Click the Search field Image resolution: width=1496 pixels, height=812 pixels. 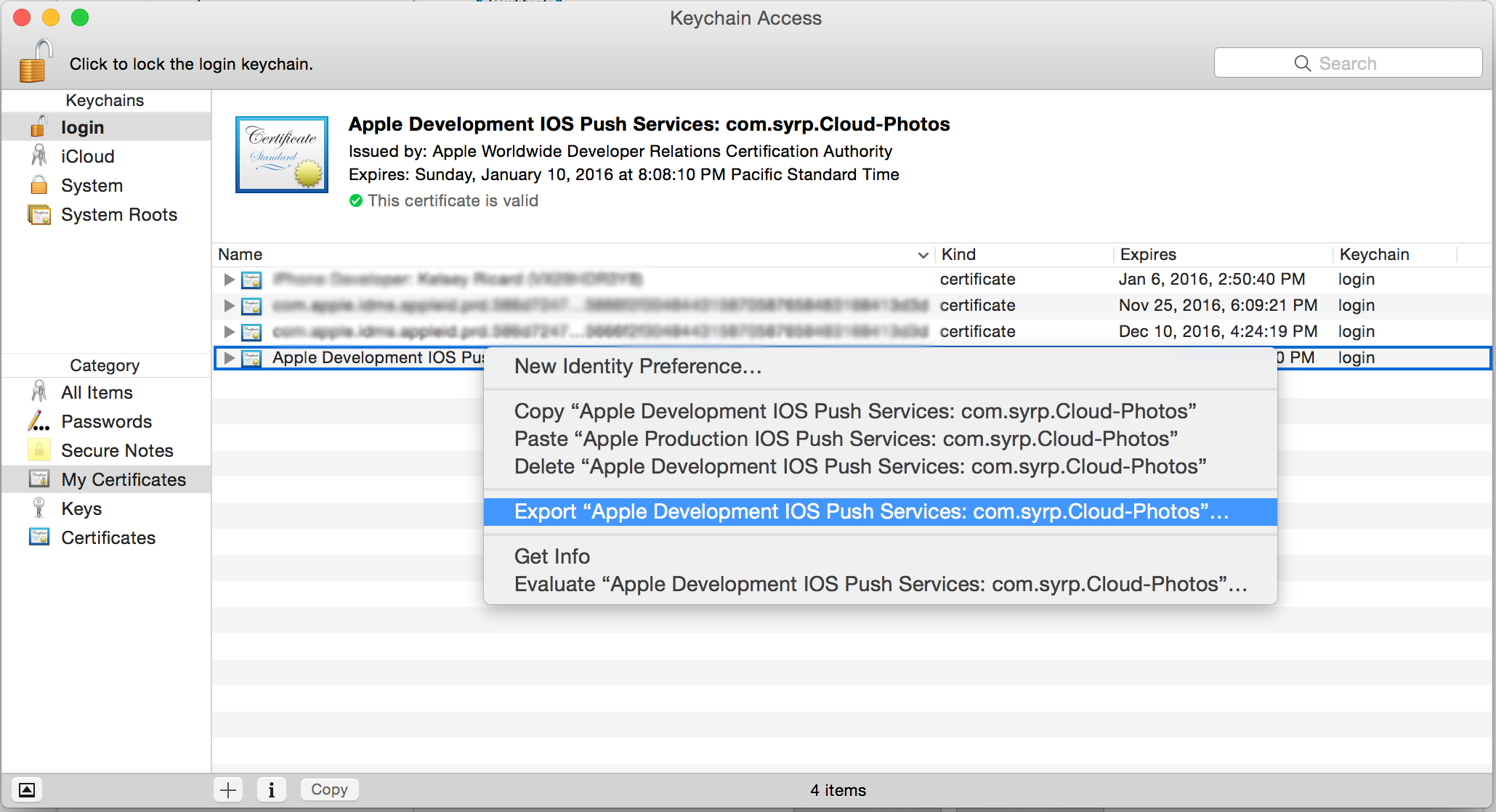tap(1348, 63)
